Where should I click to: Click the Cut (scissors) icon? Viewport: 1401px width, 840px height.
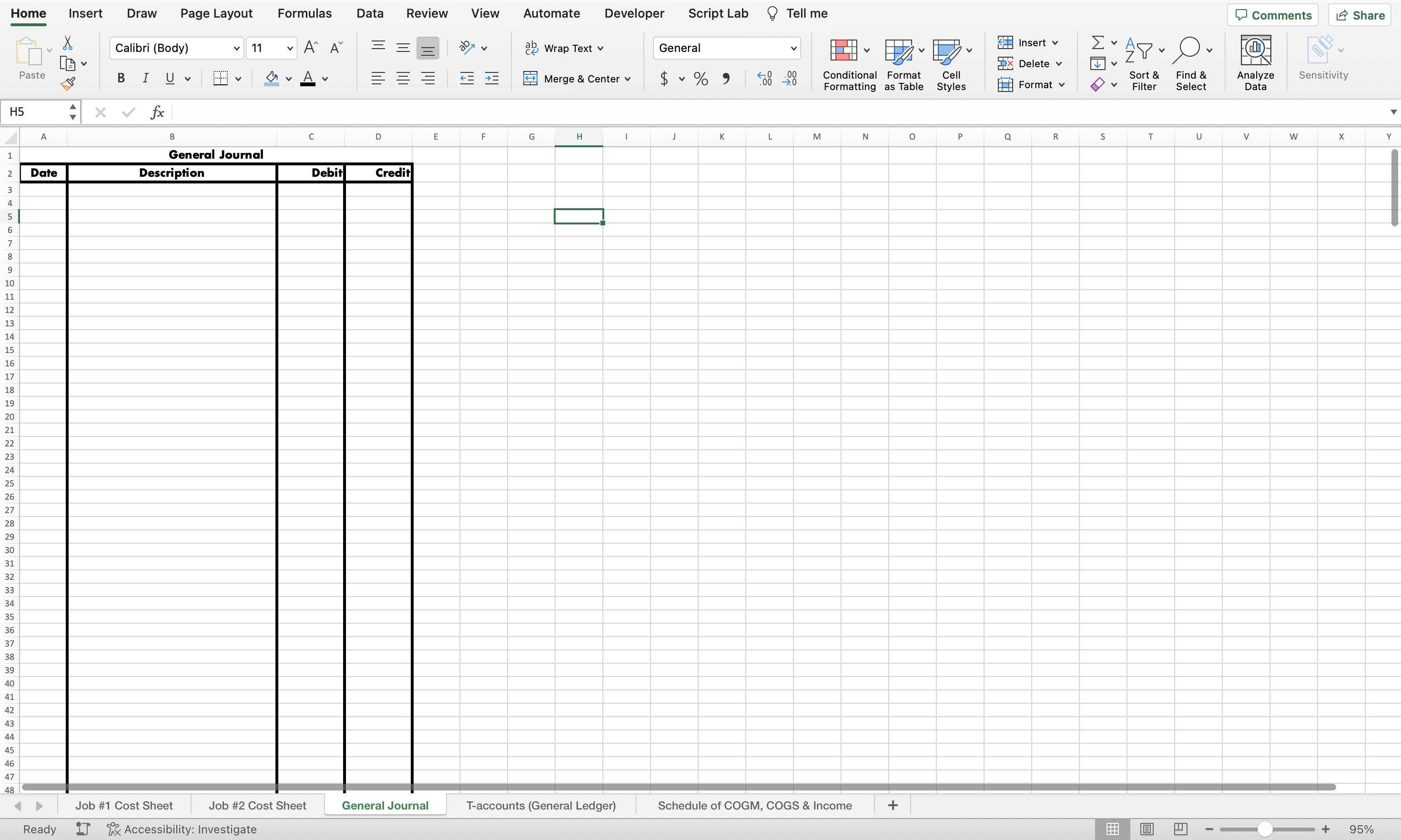click(x=67, y=42)
